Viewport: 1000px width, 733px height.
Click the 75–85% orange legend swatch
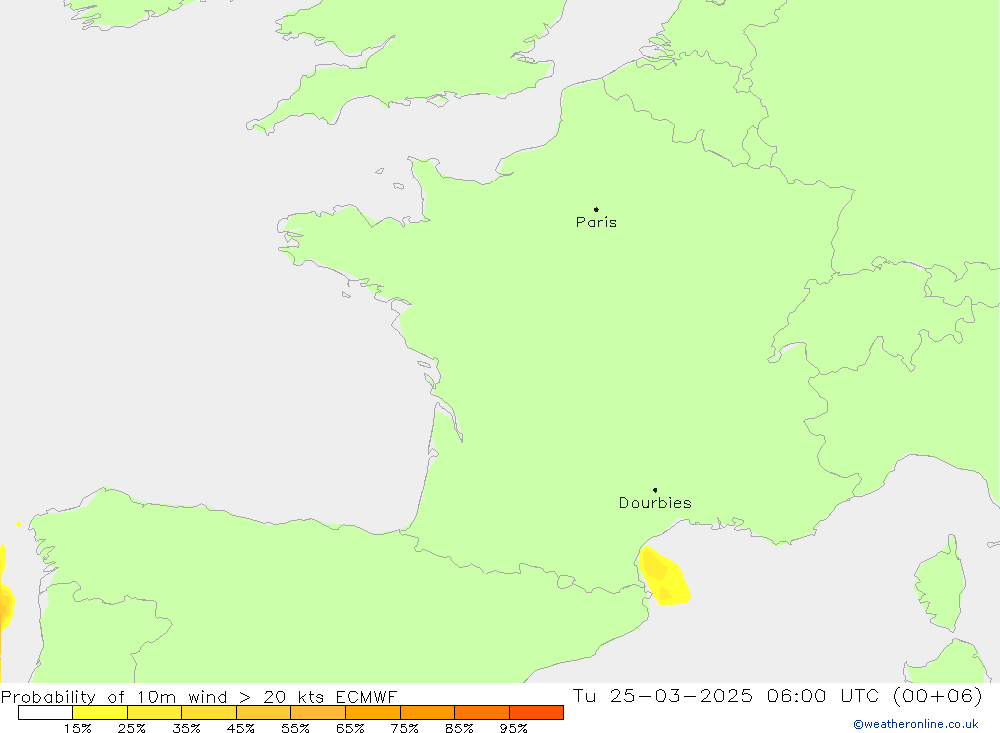coord(427,712)
